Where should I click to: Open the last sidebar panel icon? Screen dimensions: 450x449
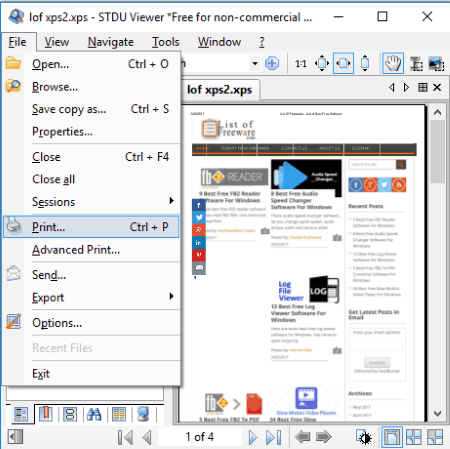coord(143,414)
